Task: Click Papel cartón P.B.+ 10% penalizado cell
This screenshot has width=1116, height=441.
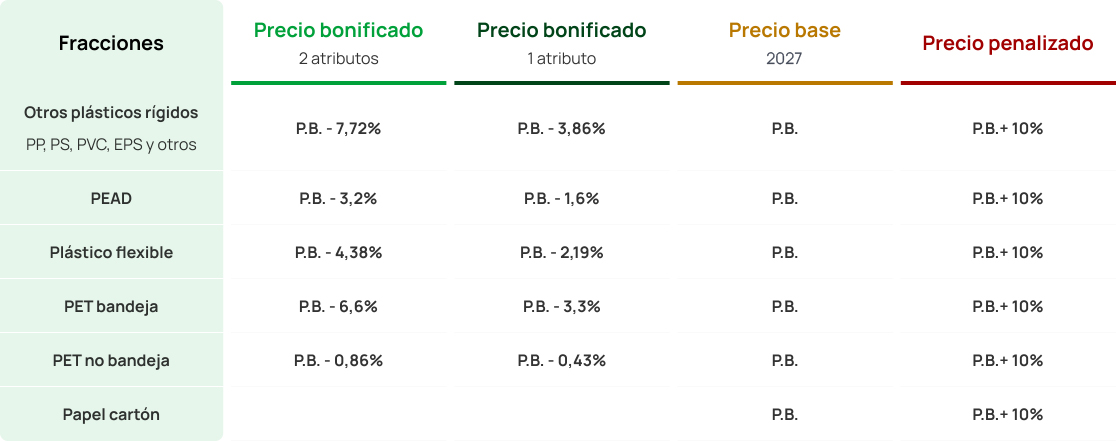Action: click(x=1008, y=415)
